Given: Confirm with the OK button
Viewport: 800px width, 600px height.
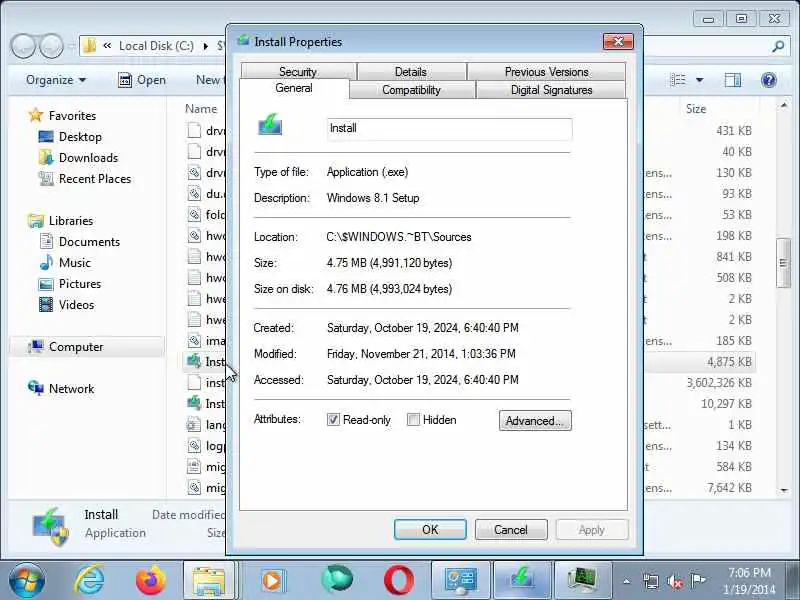Looking at the screenshot, I should tap(430, 530).
